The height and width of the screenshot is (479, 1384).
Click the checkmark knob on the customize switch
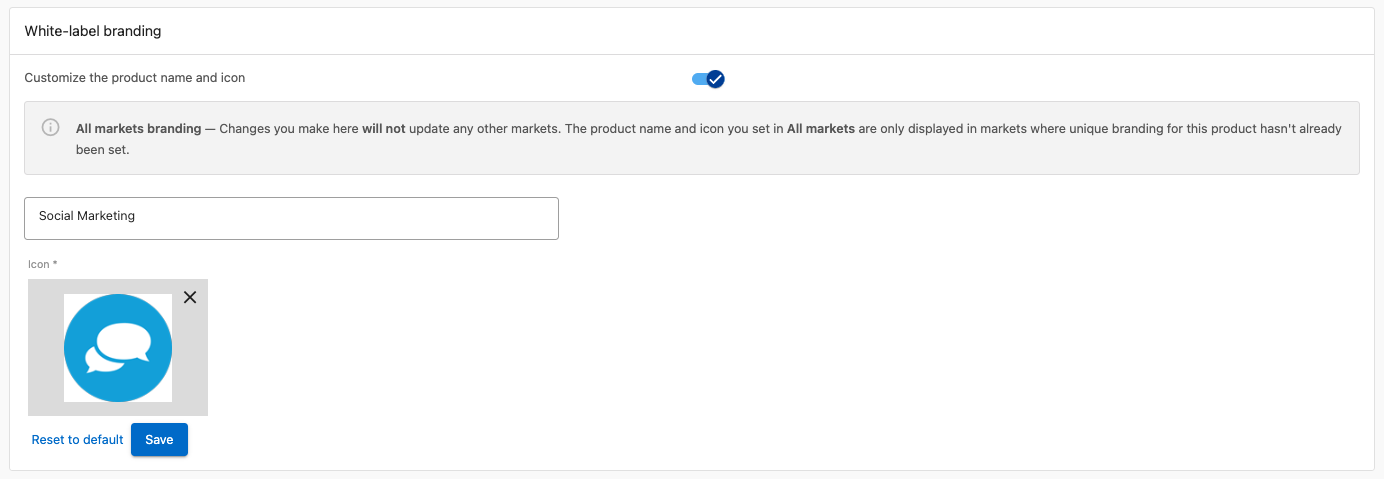[715, 79]
